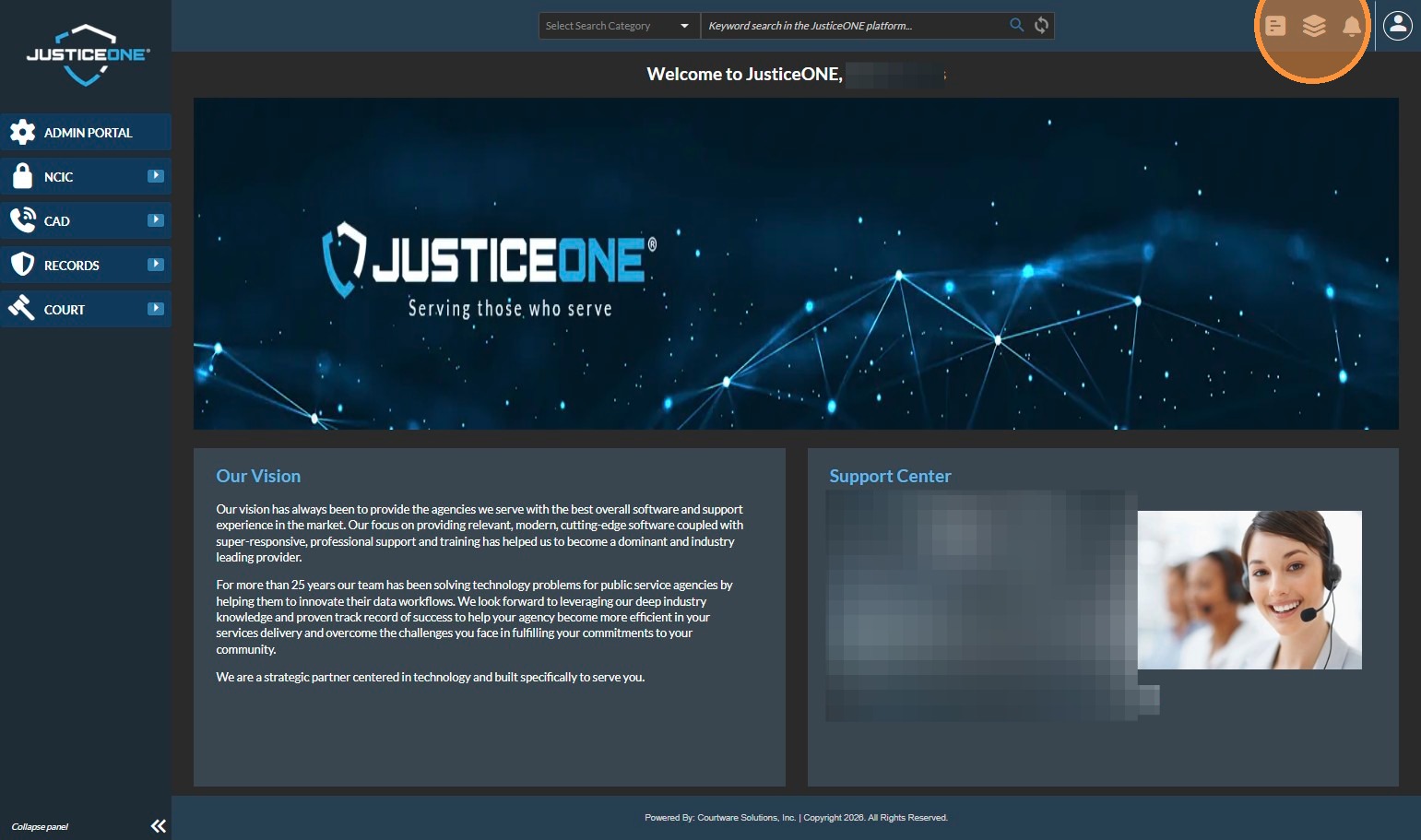Click the Records shield icon

22,265
